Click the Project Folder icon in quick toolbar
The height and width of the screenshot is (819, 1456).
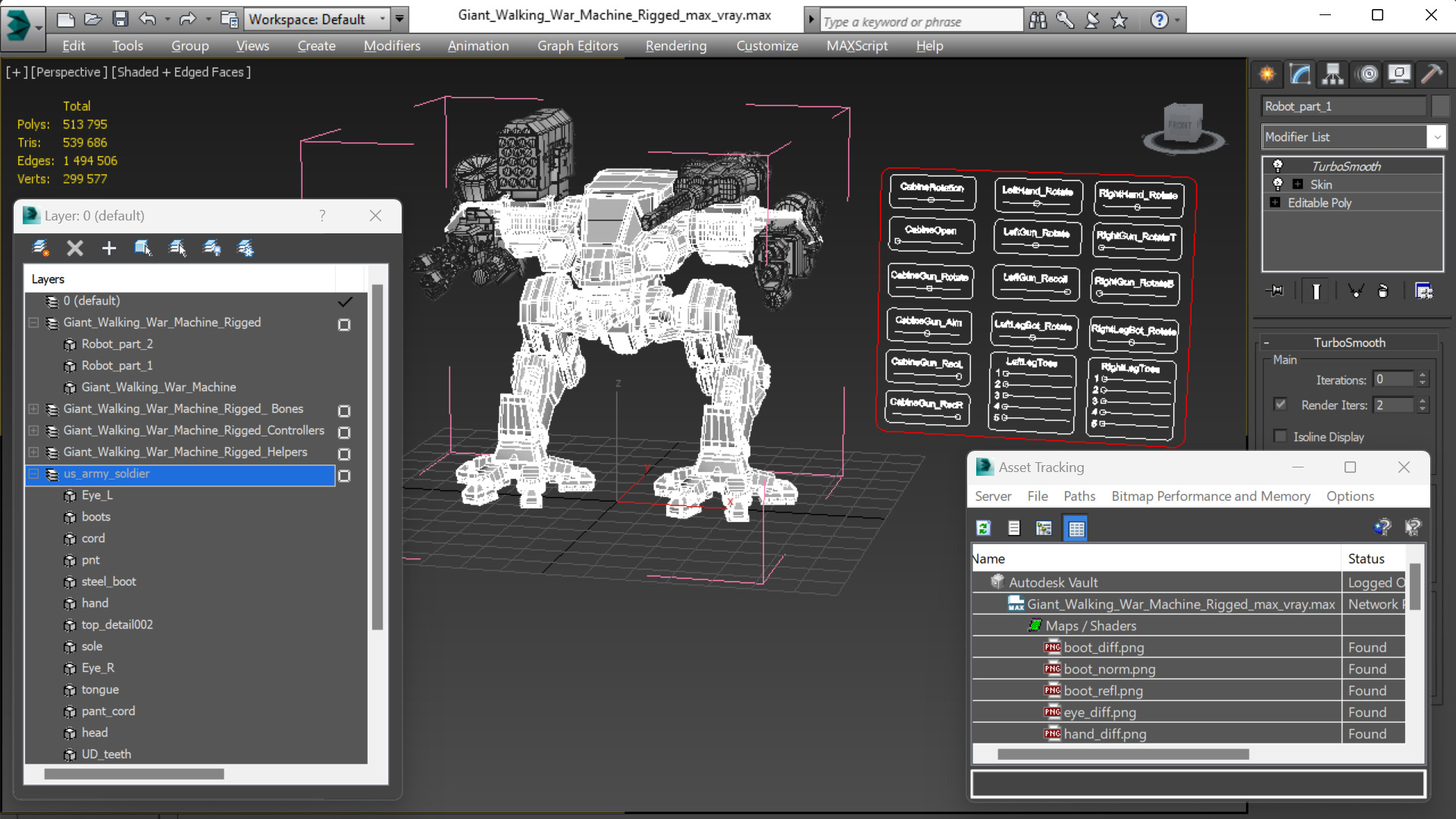pos(229,19)
